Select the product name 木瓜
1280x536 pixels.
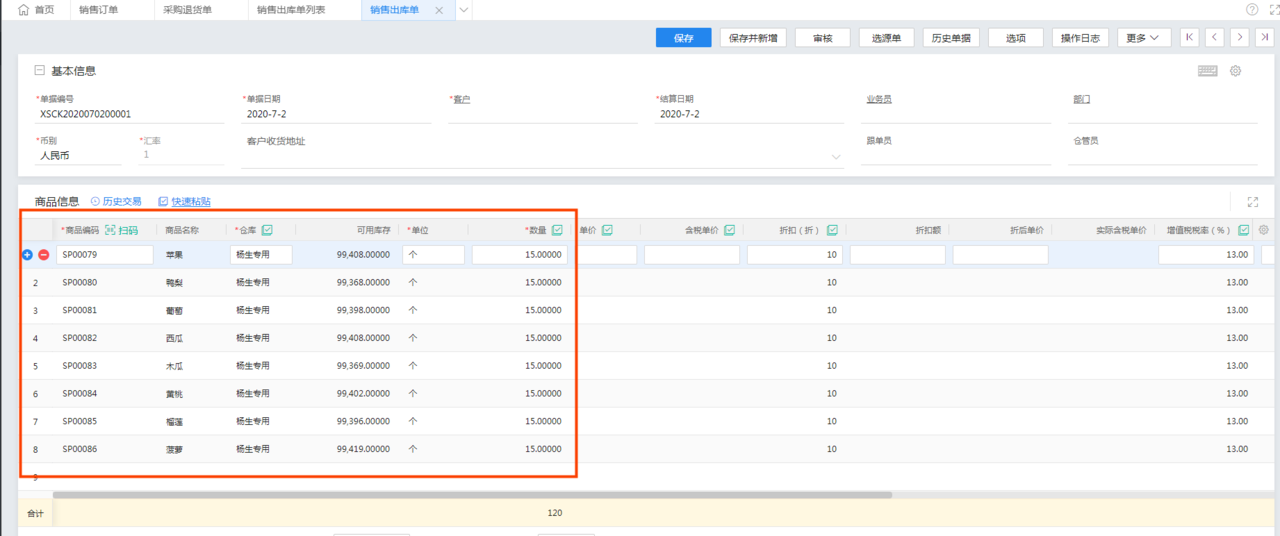(174, 366)
